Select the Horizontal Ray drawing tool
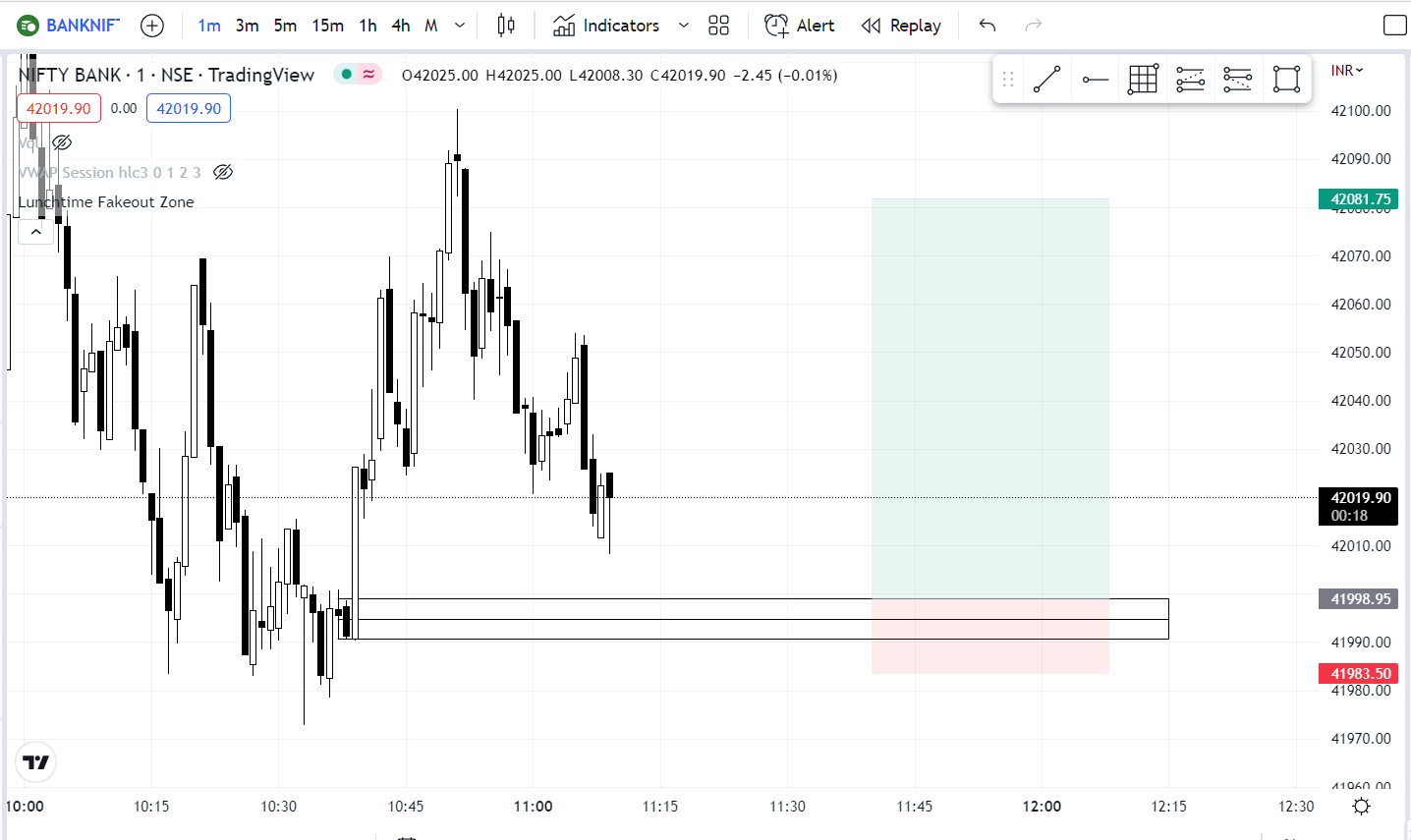Viewport: 1411px width, 840px height. coord(1095,80)
